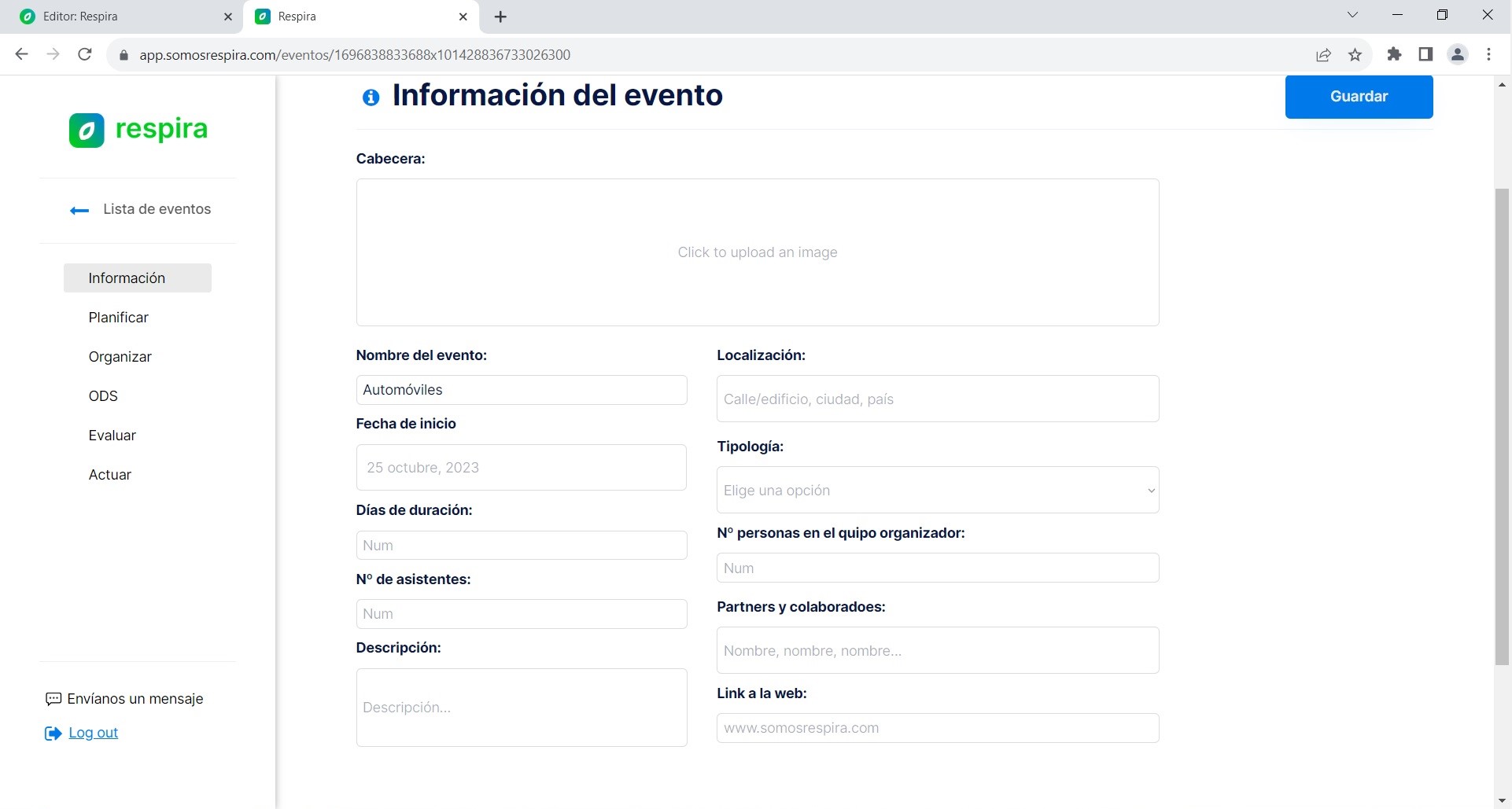
Task: Click Envíanos un mensaje
Action: pos(135,699)
